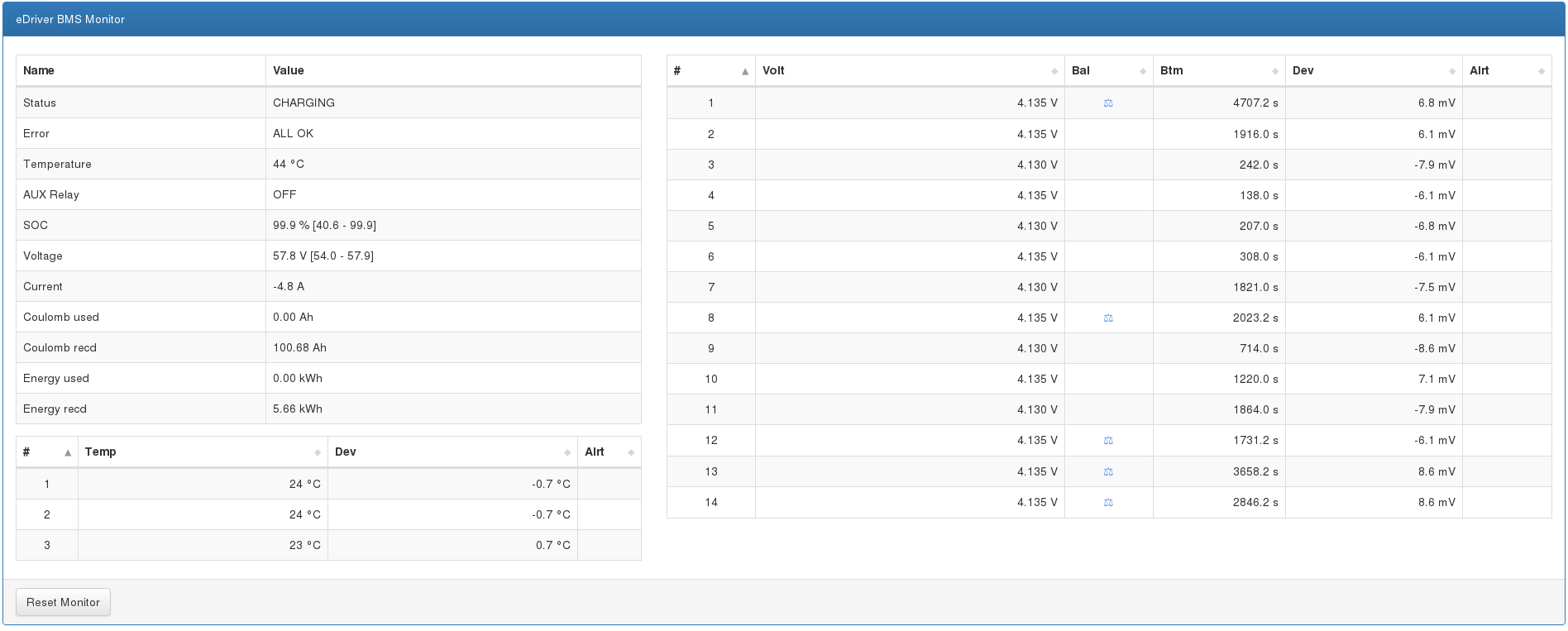Viewport: 1568px width, 631px height.
Task: Click the balance icon for cell 1
Action: (1108, 103)
